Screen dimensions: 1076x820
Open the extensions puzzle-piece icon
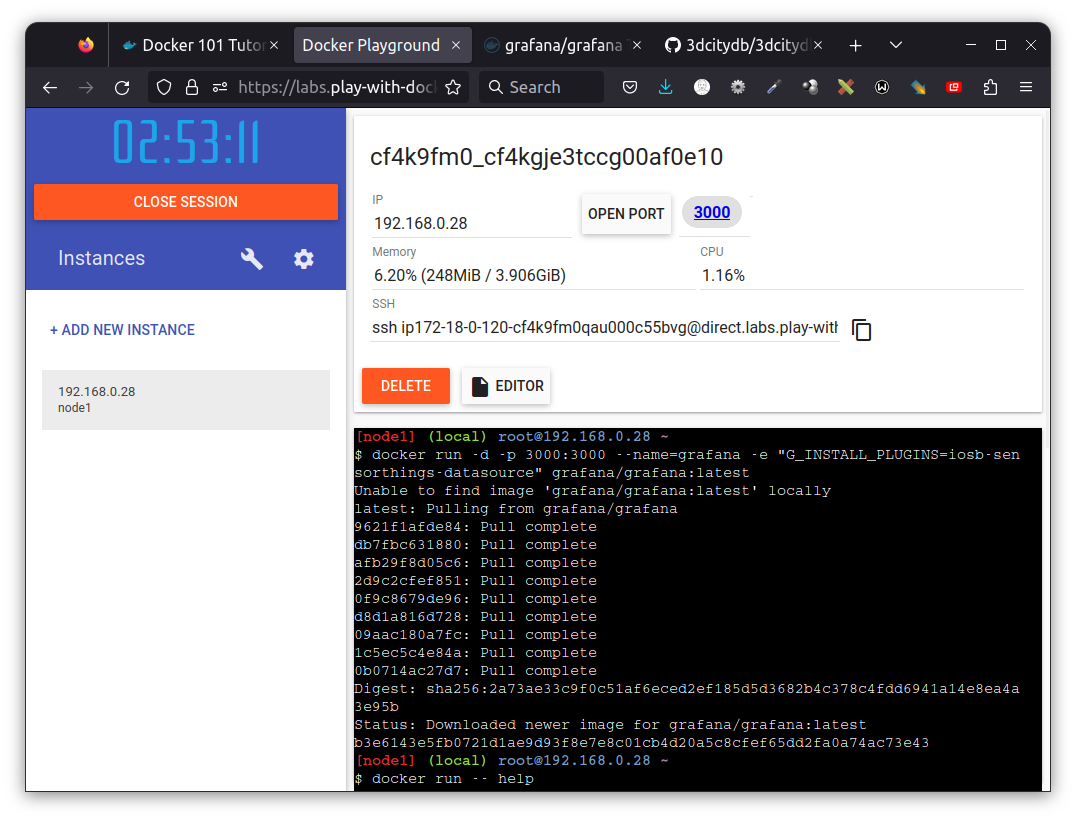[989, 87]
